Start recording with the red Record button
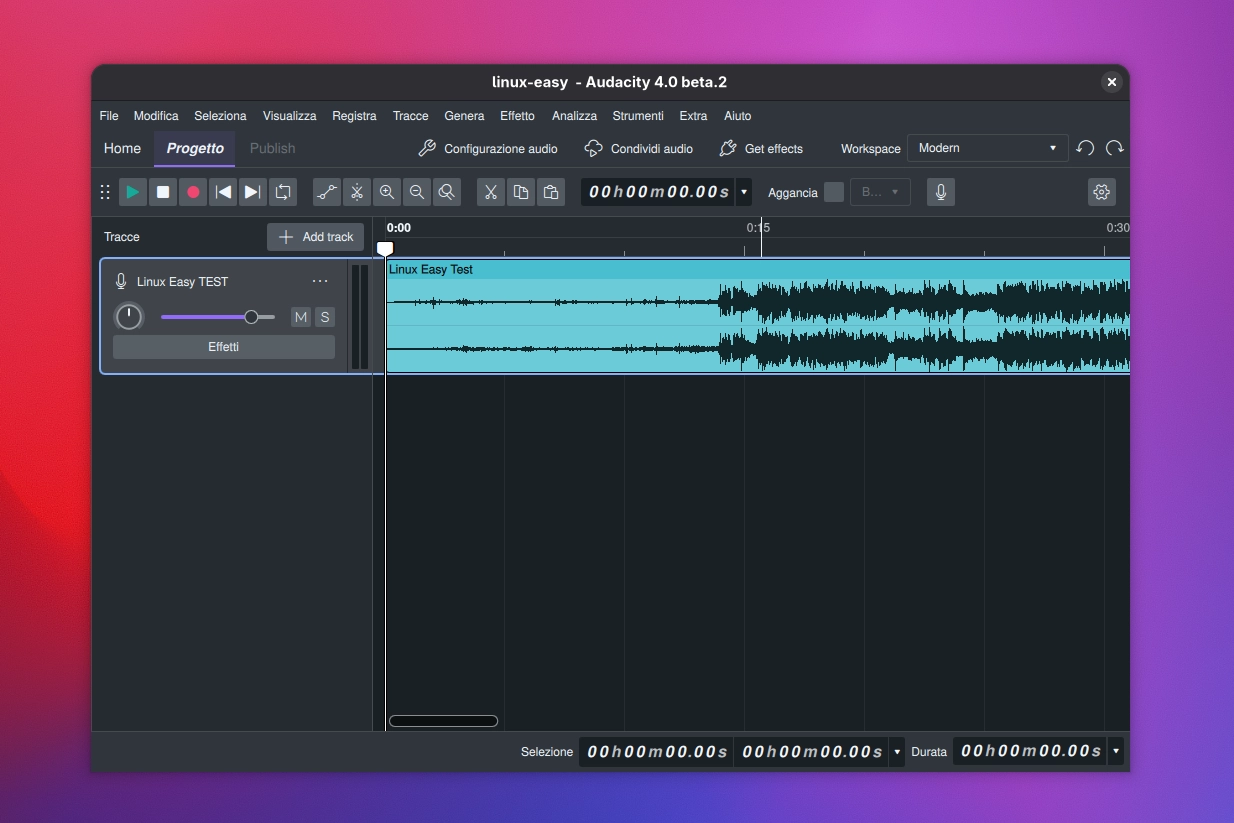Screen dimensions: 1234x823 [193, 192]
